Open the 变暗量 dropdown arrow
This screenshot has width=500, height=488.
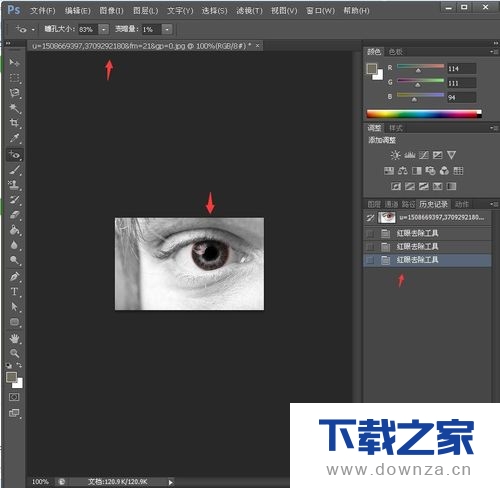[x=167, y=30]
